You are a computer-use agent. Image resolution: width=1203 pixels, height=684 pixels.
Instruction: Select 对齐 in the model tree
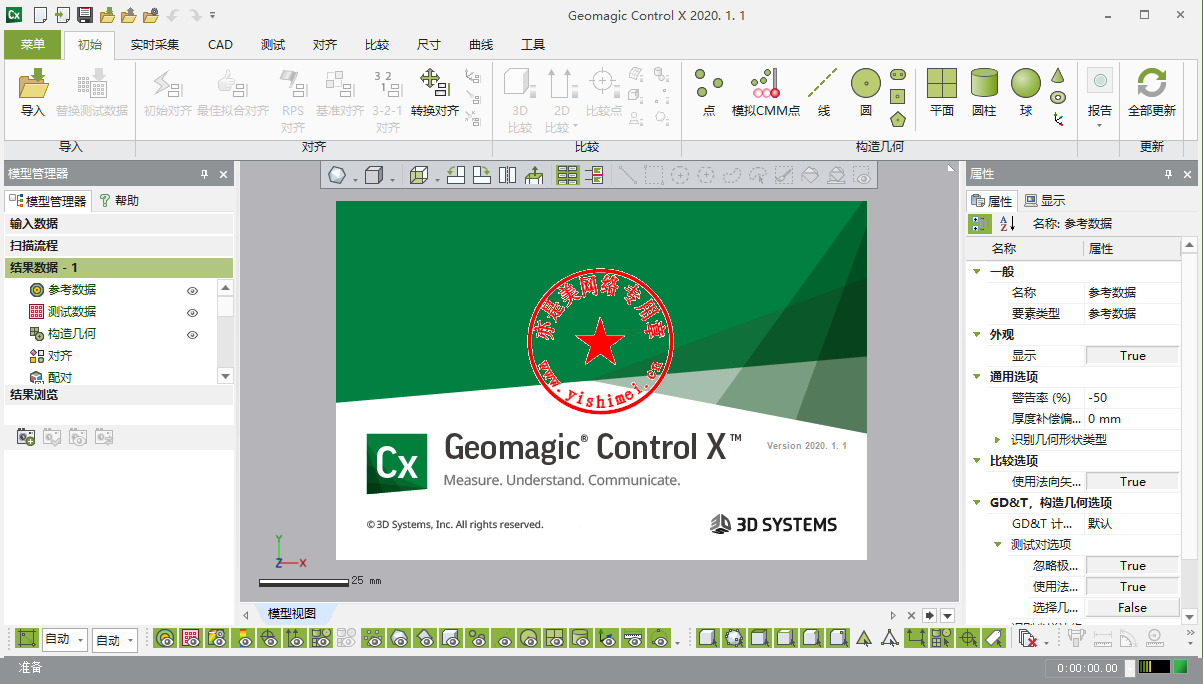click(x=60, y=356)
